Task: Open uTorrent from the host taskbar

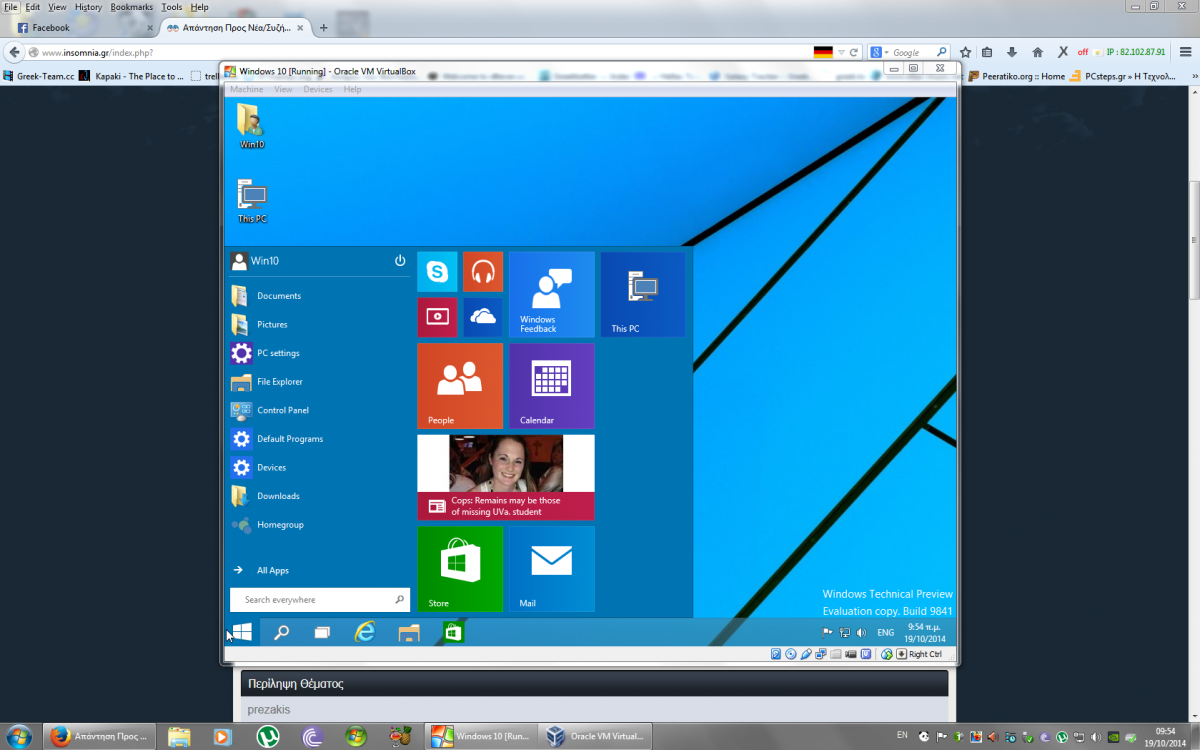Action: 268,737
